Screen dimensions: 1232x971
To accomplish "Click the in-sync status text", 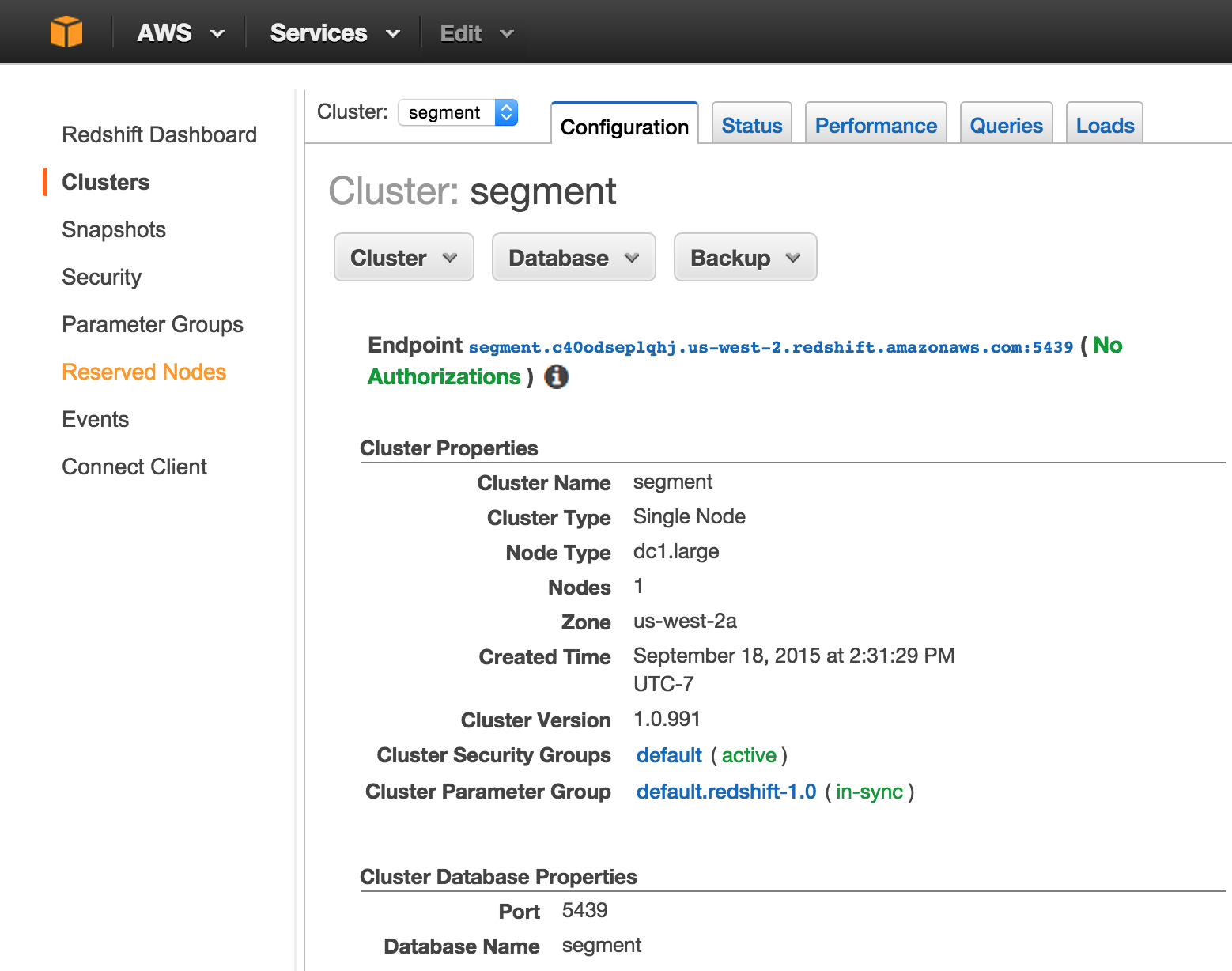I will coord(869,792).
